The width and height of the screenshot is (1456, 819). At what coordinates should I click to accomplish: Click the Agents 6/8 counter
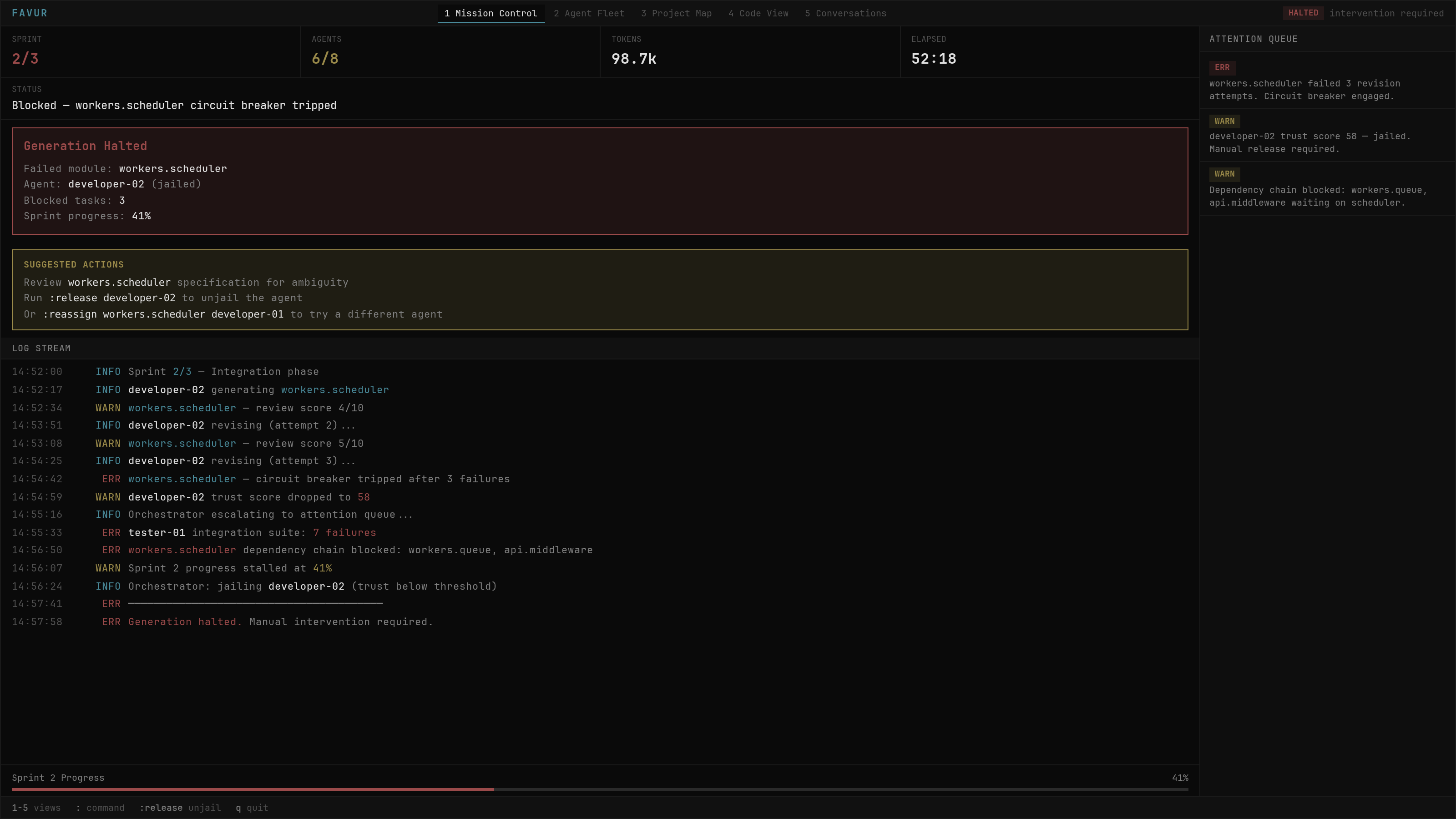click(x=325, y=58)
